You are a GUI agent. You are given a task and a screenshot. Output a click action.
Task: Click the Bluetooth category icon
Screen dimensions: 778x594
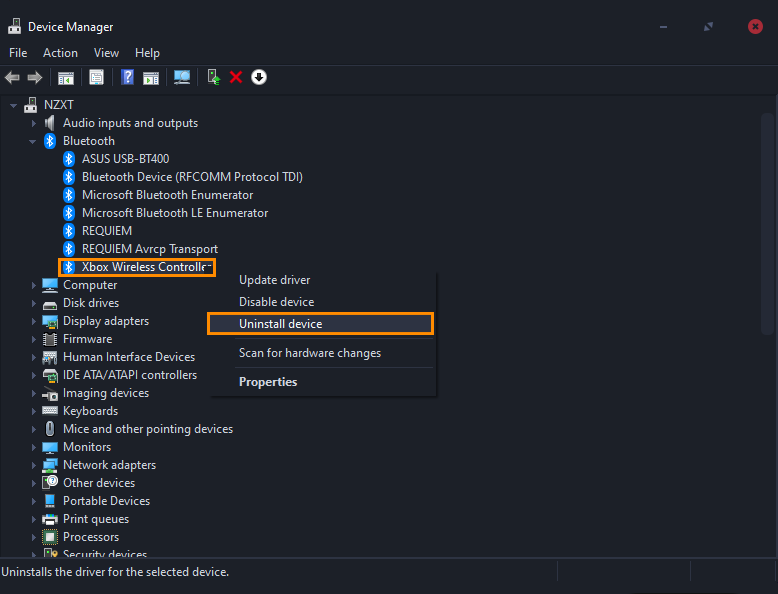50,141
